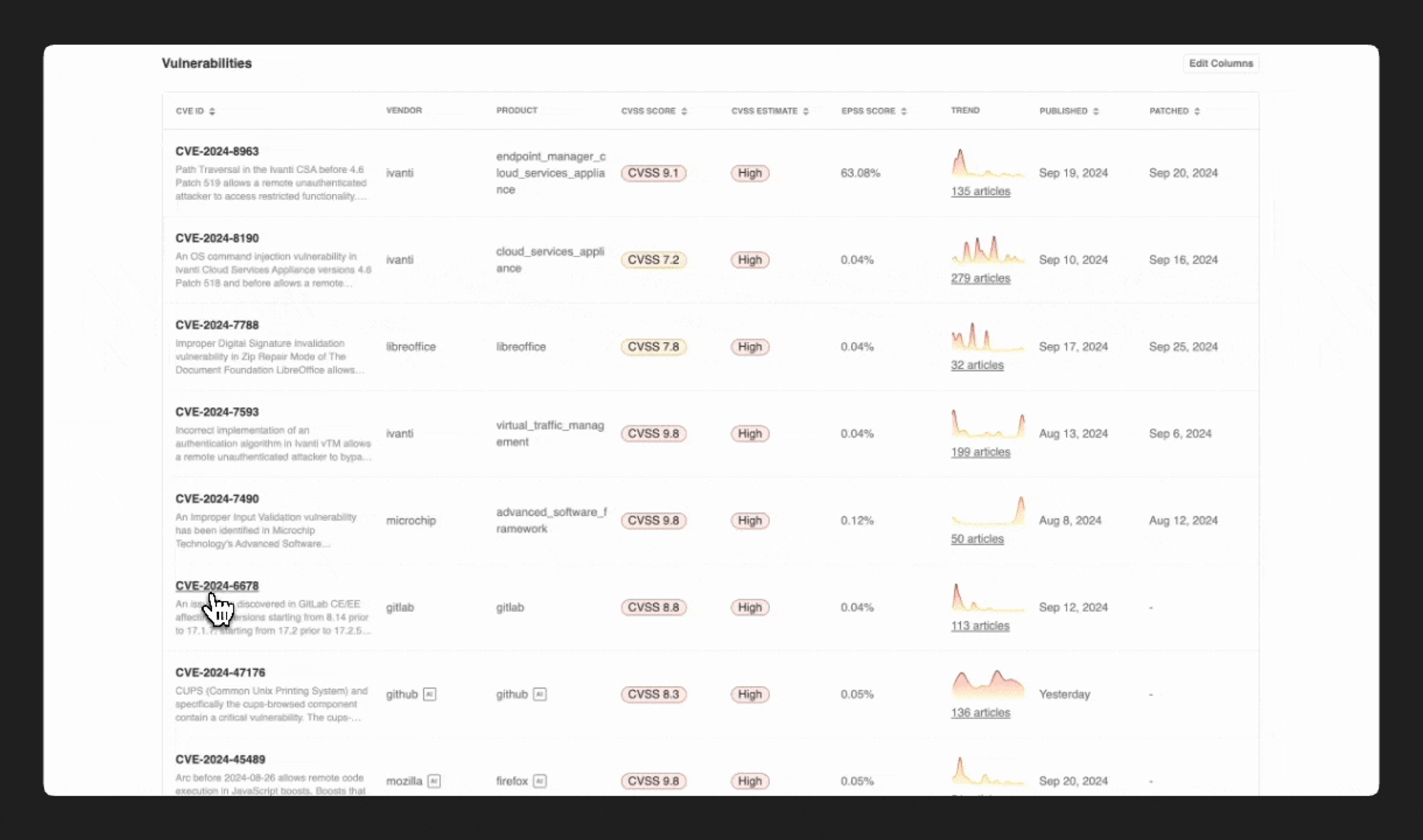Click the 63.08% EPSS score
The height and width of the screenshot is (840, 1423).
(860, 173)
